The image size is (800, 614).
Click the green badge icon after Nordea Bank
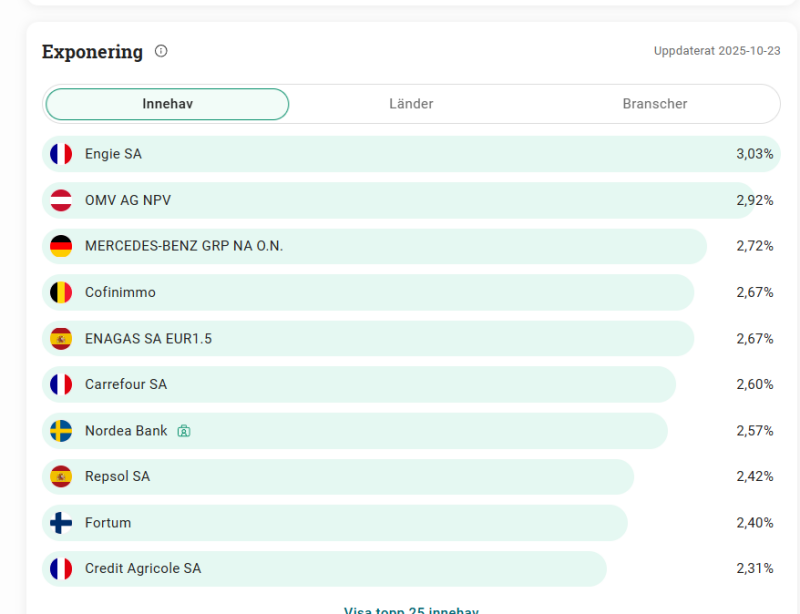(x=184, y=431)
